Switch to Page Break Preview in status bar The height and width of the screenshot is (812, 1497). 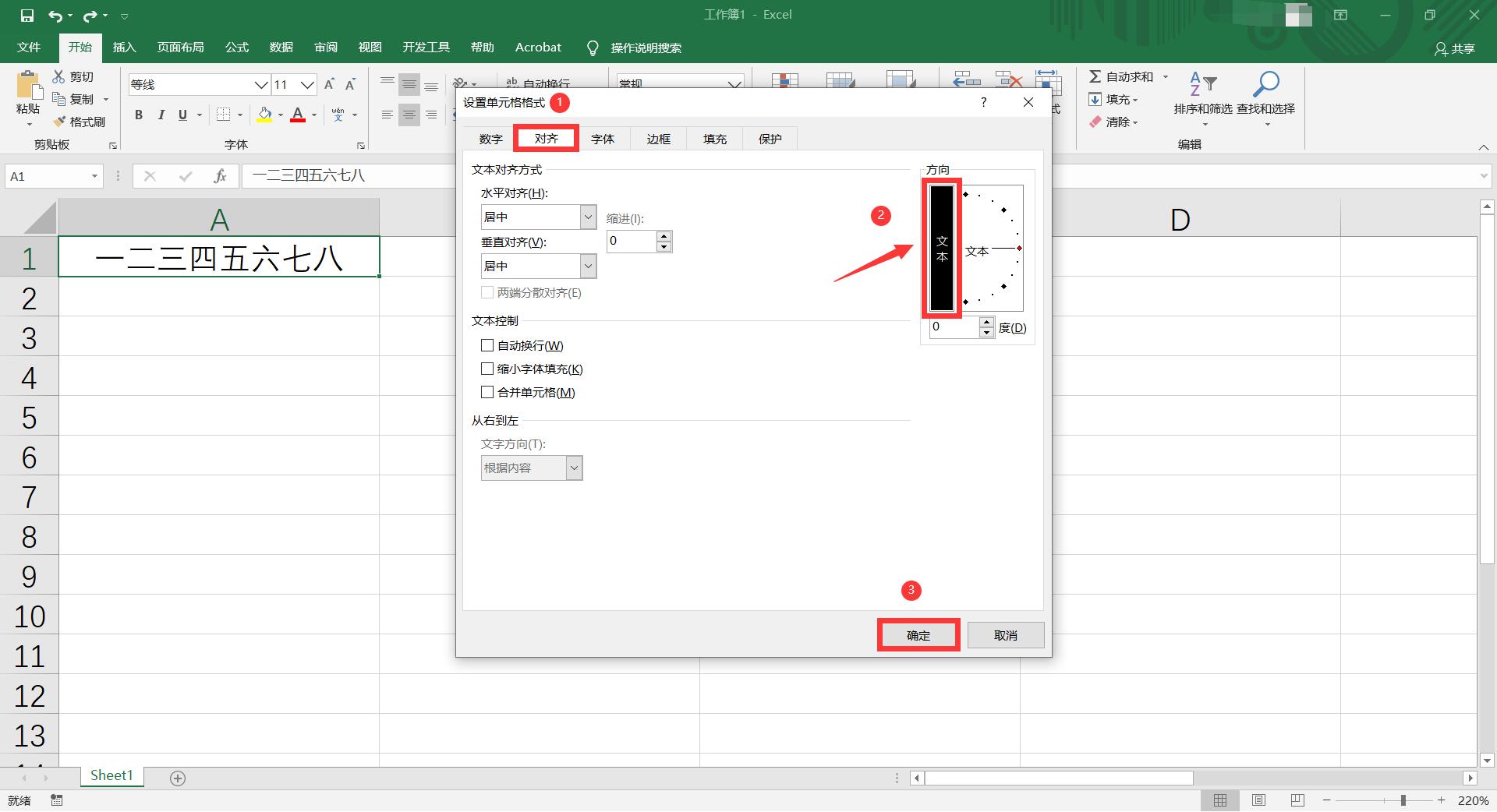click(1297, 800)
